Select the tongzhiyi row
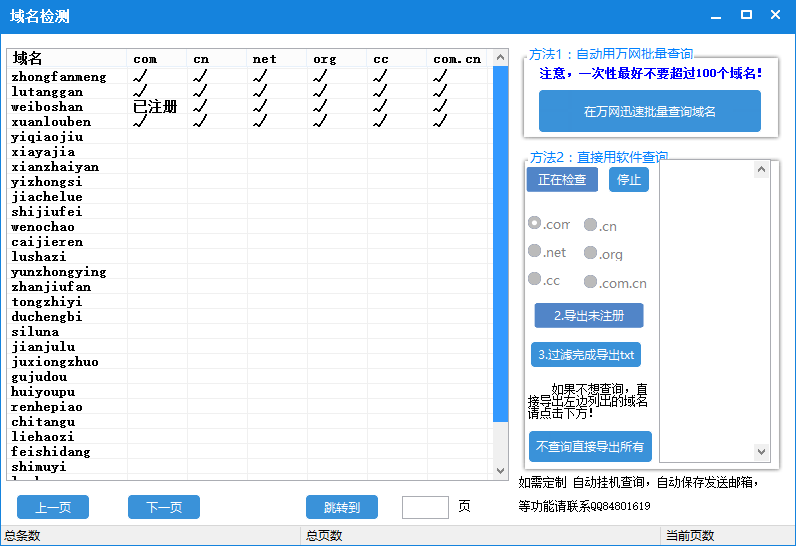796x546 pixels. click(249, 301)
